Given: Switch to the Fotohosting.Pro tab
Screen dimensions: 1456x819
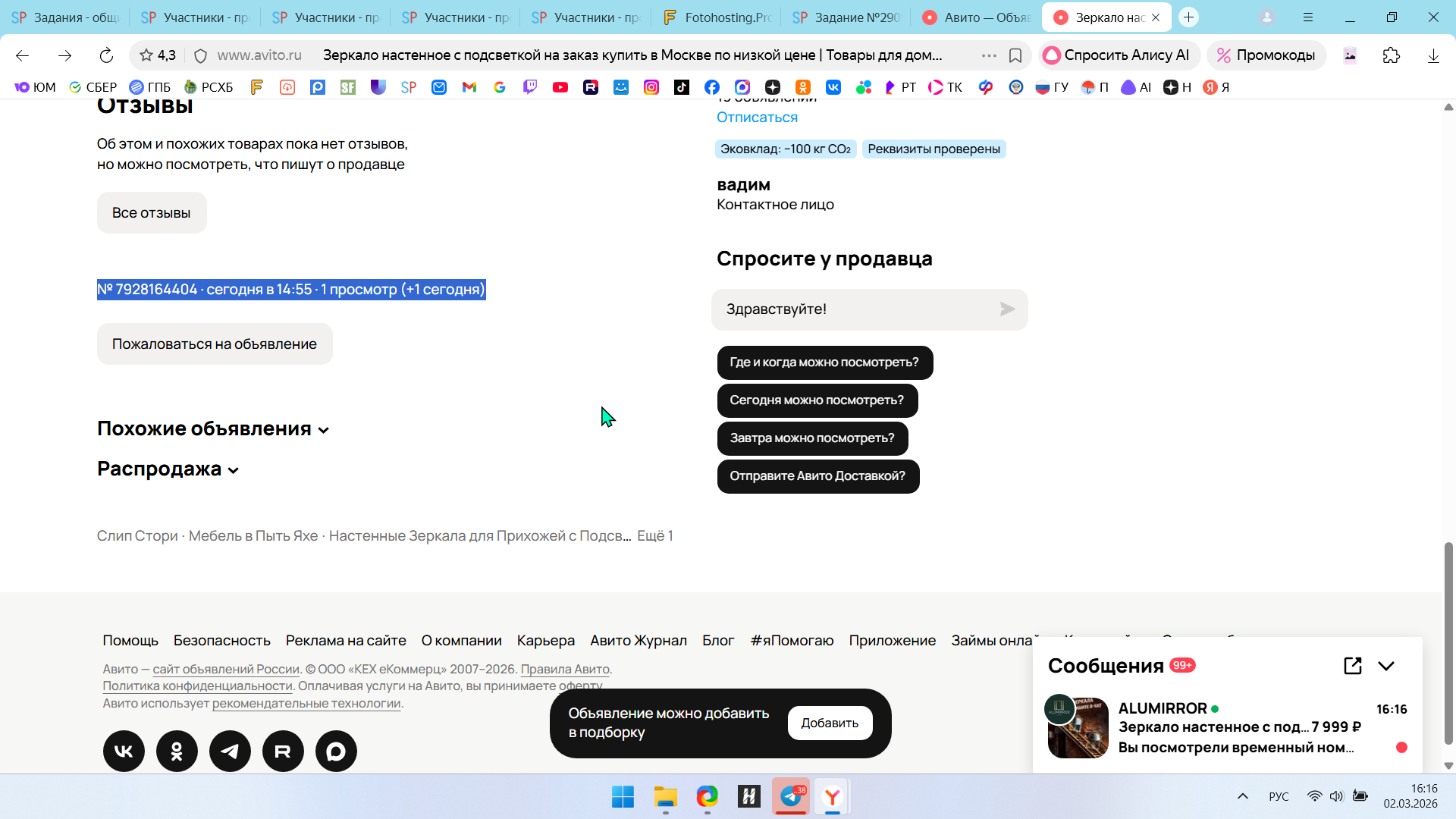Looking at the screenshot, I should (x=717, y=17).
